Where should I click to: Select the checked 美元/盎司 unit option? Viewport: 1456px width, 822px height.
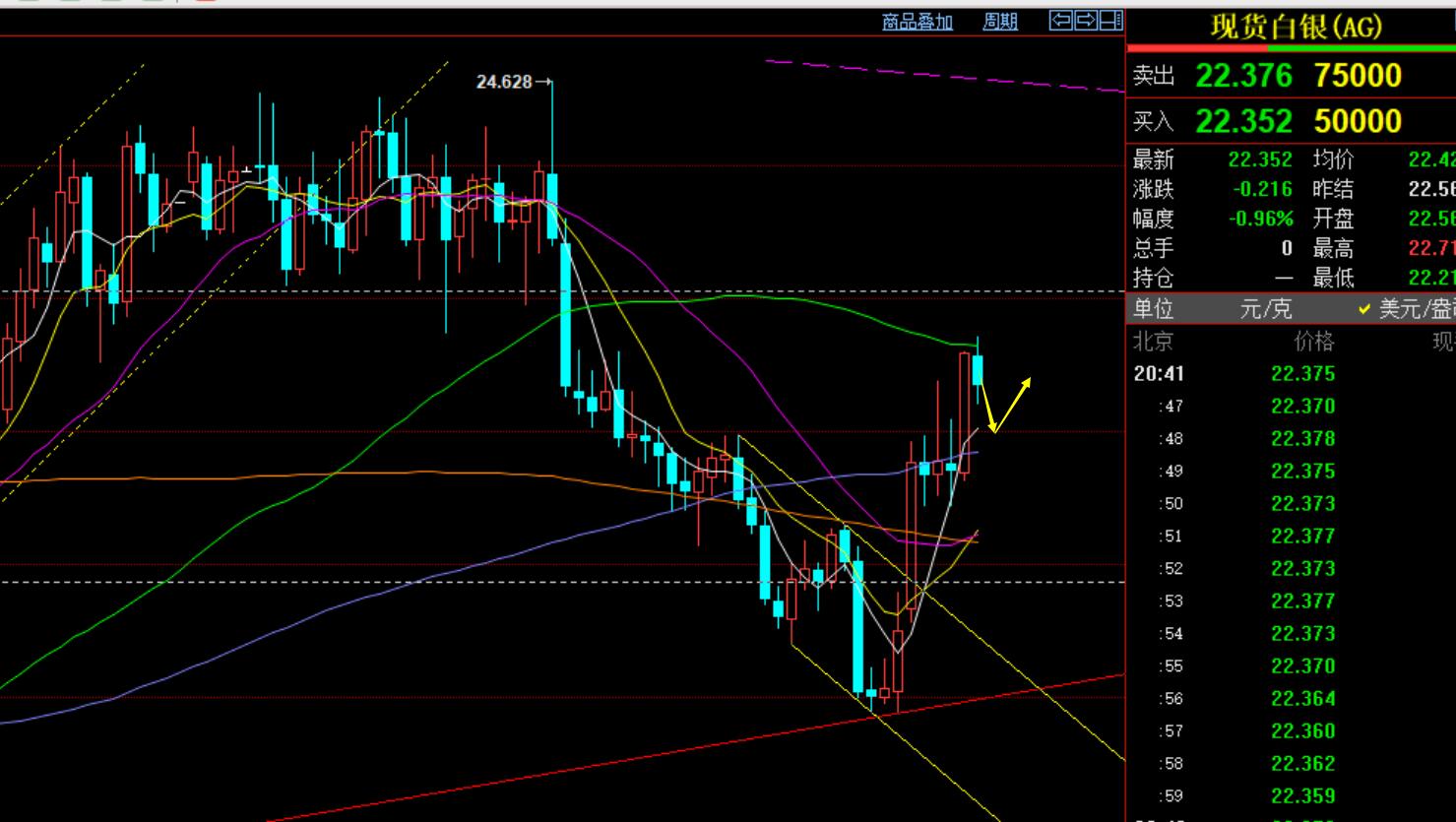(x=1407, y=309)
